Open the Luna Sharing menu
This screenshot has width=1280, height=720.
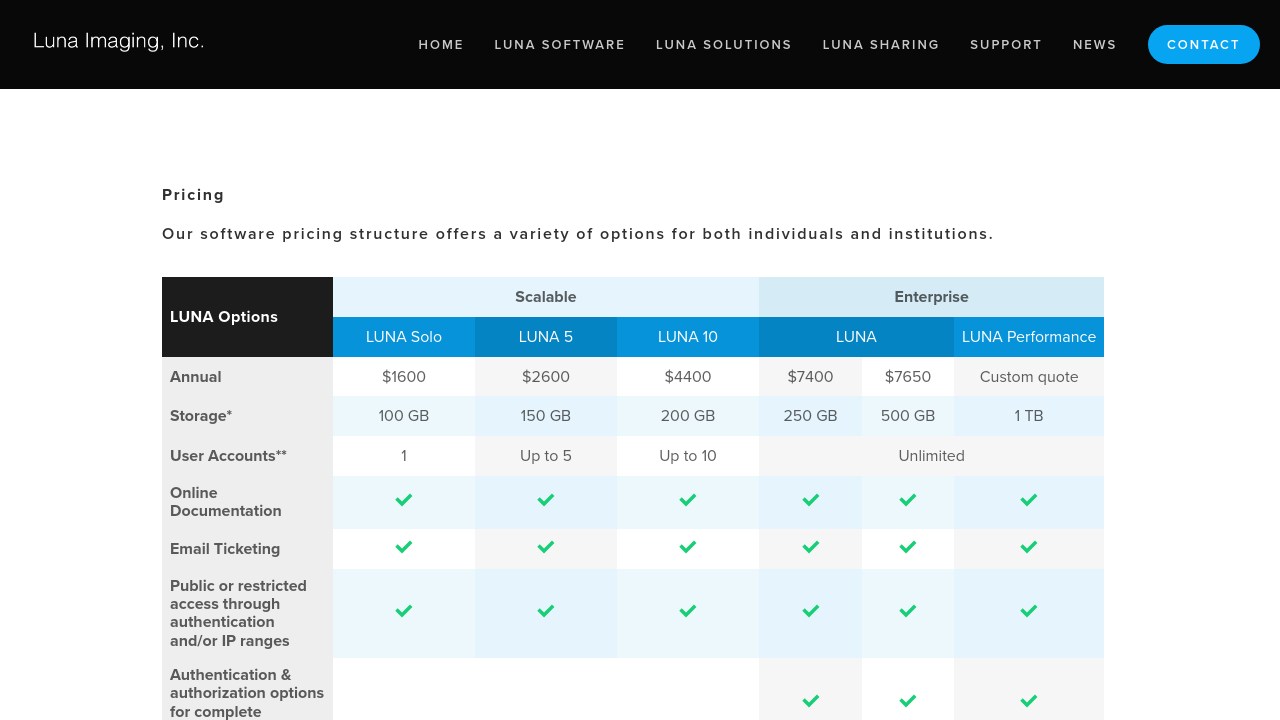[x=881, y=45]
